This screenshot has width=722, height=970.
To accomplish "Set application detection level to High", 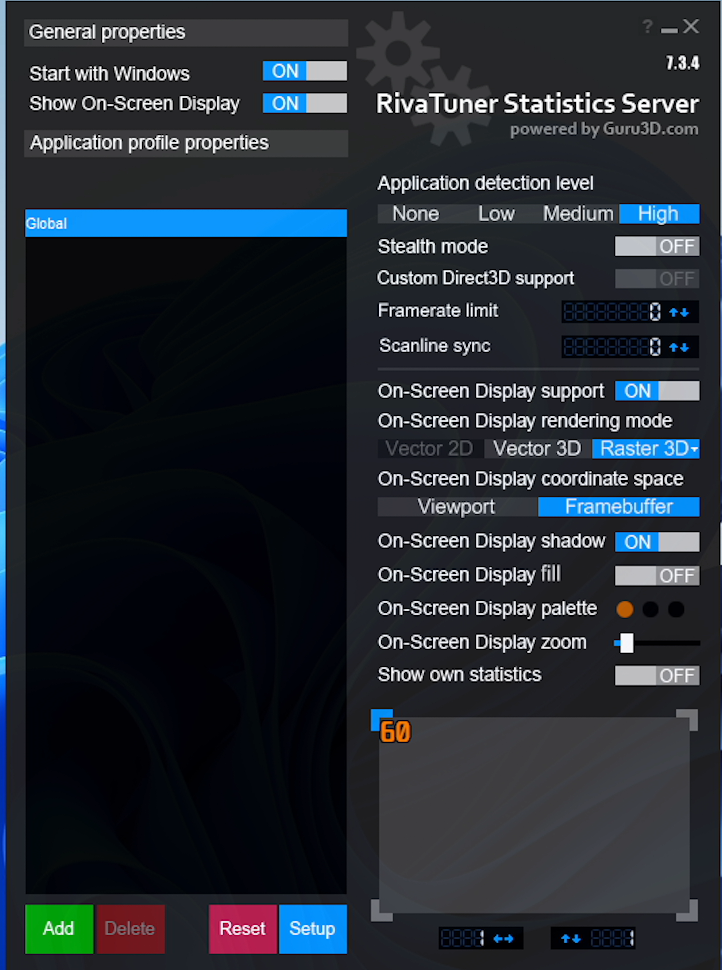I will click(x=659, y=214).
